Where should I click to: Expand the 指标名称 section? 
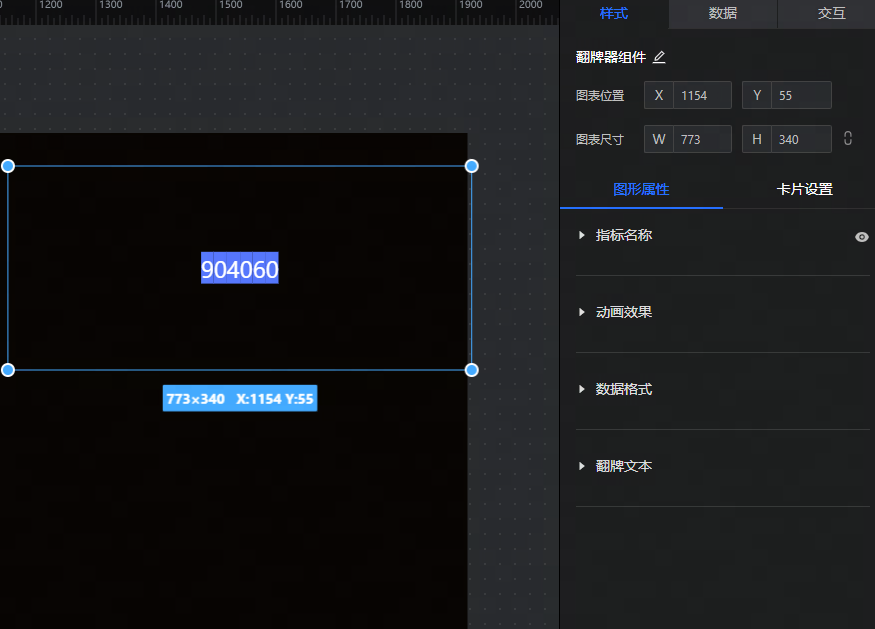tap(623, 236)
